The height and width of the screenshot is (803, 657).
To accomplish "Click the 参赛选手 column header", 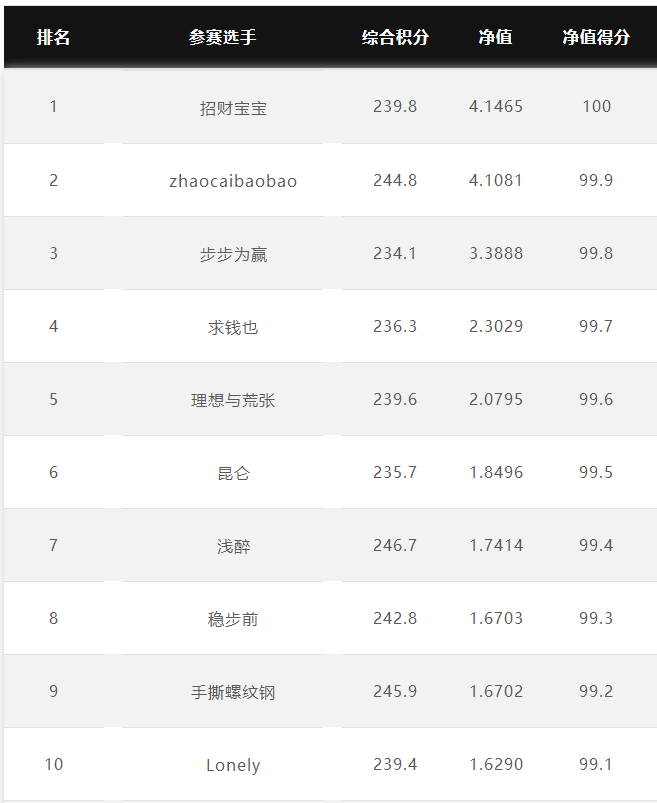I will (x=223, y=37).
